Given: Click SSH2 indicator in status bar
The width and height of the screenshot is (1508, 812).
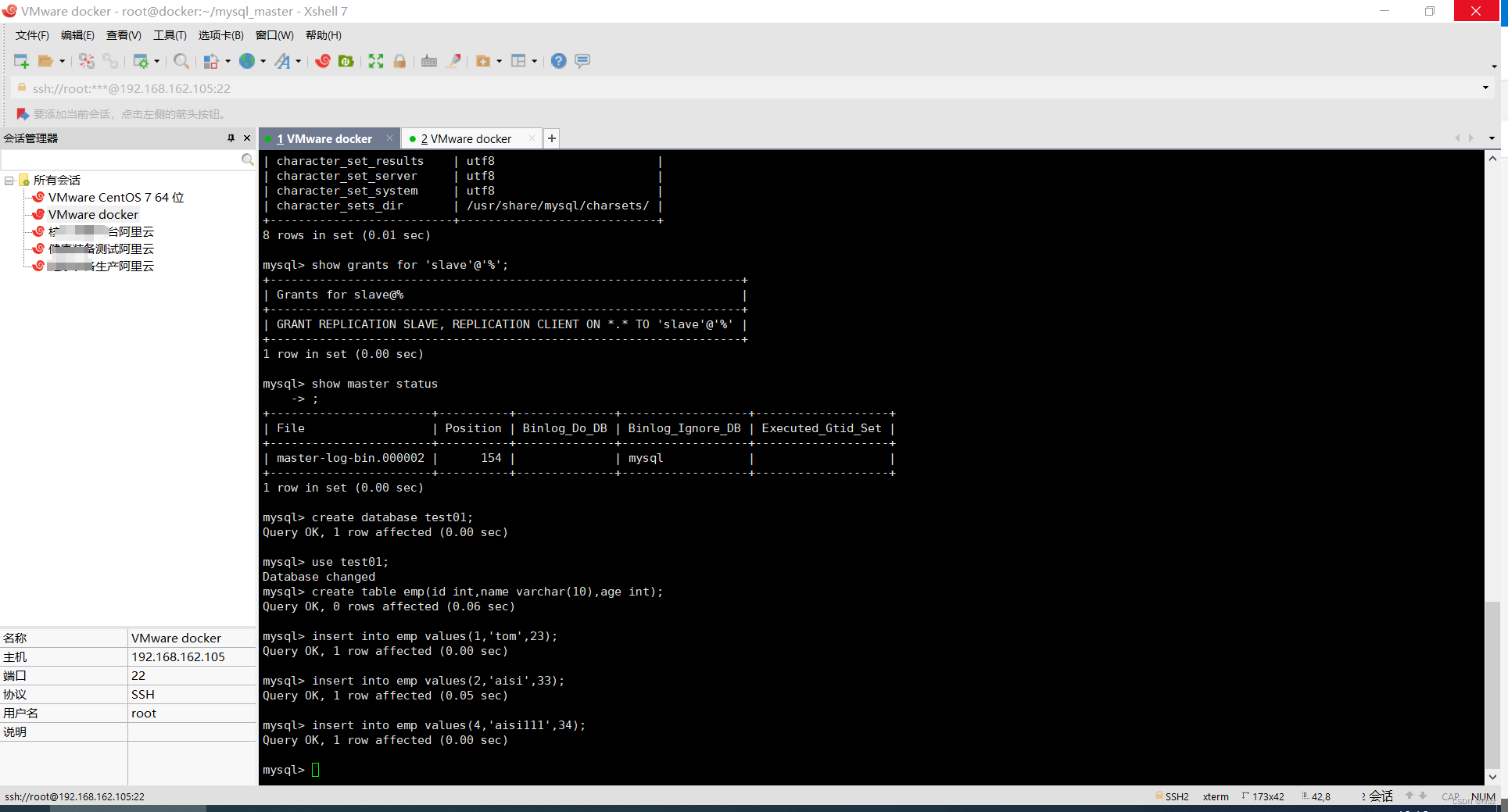Looking at the screenshot, I should click(1172, 796).
